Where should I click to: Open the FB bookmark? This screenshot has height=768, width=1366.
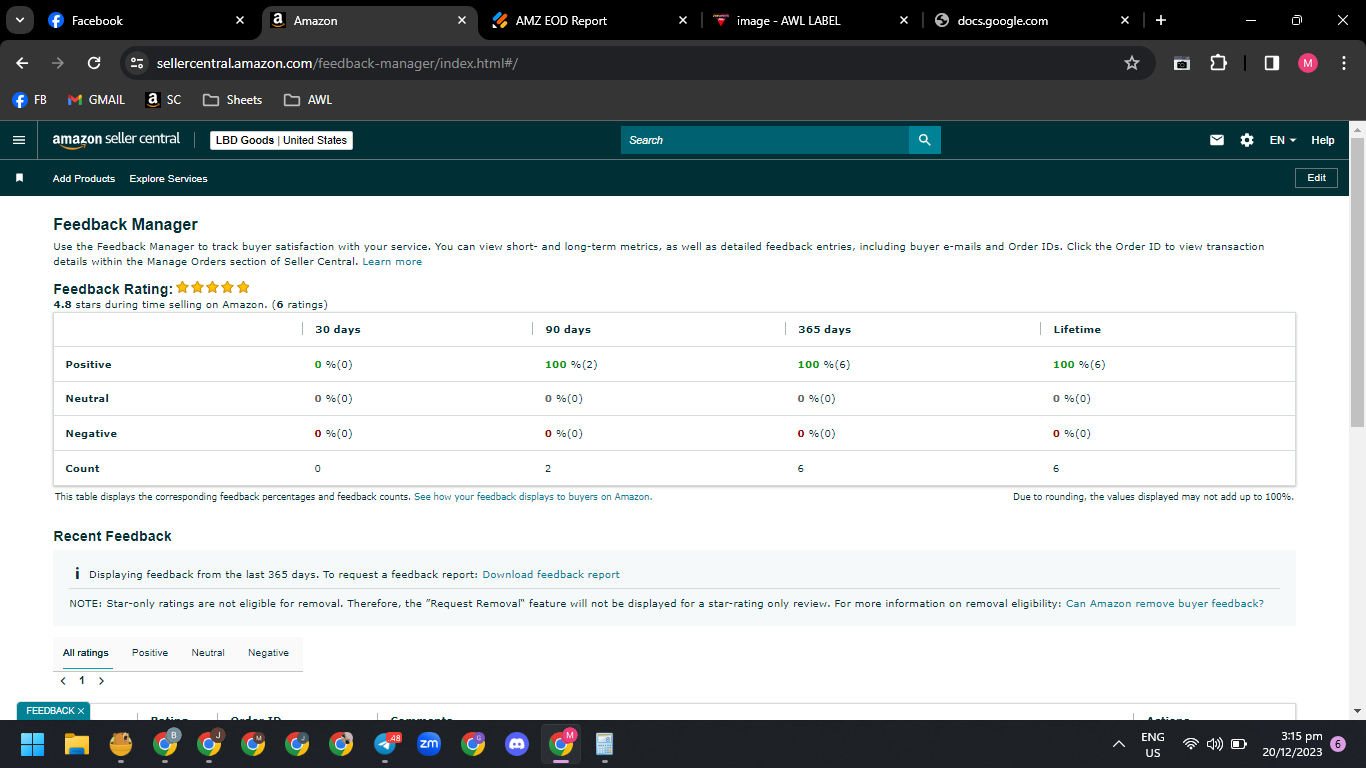[29, 100]
